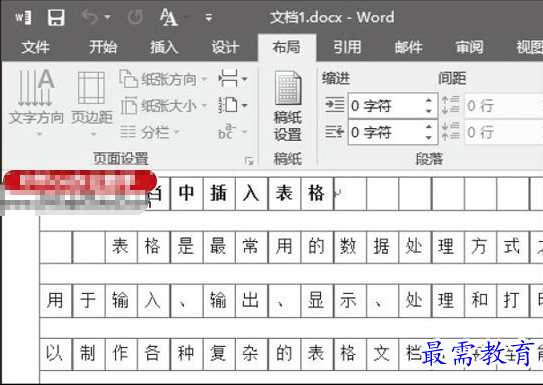Decrease left indent with down spinner

429,111
